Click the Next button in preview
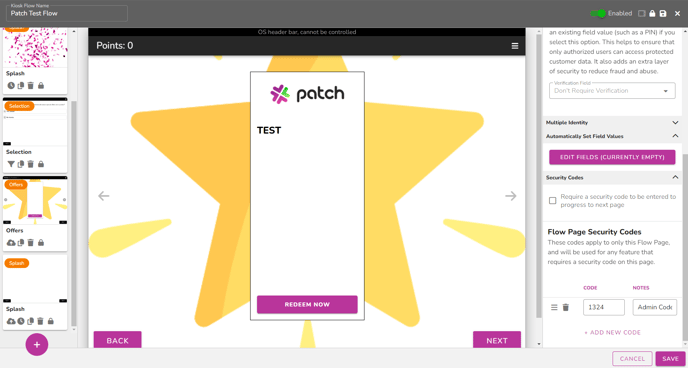The image size is (688, 368). point(497,340)
